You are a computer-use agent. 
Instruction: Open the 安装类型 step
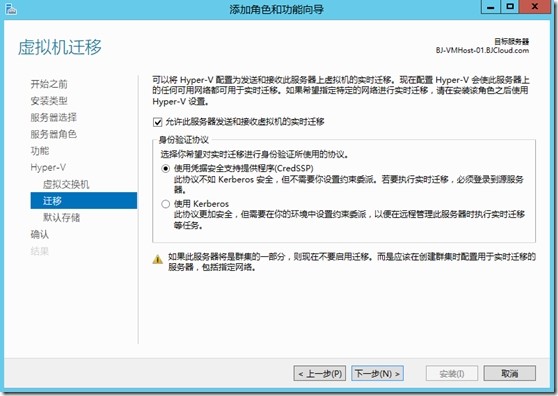click(x=49, y=101)
